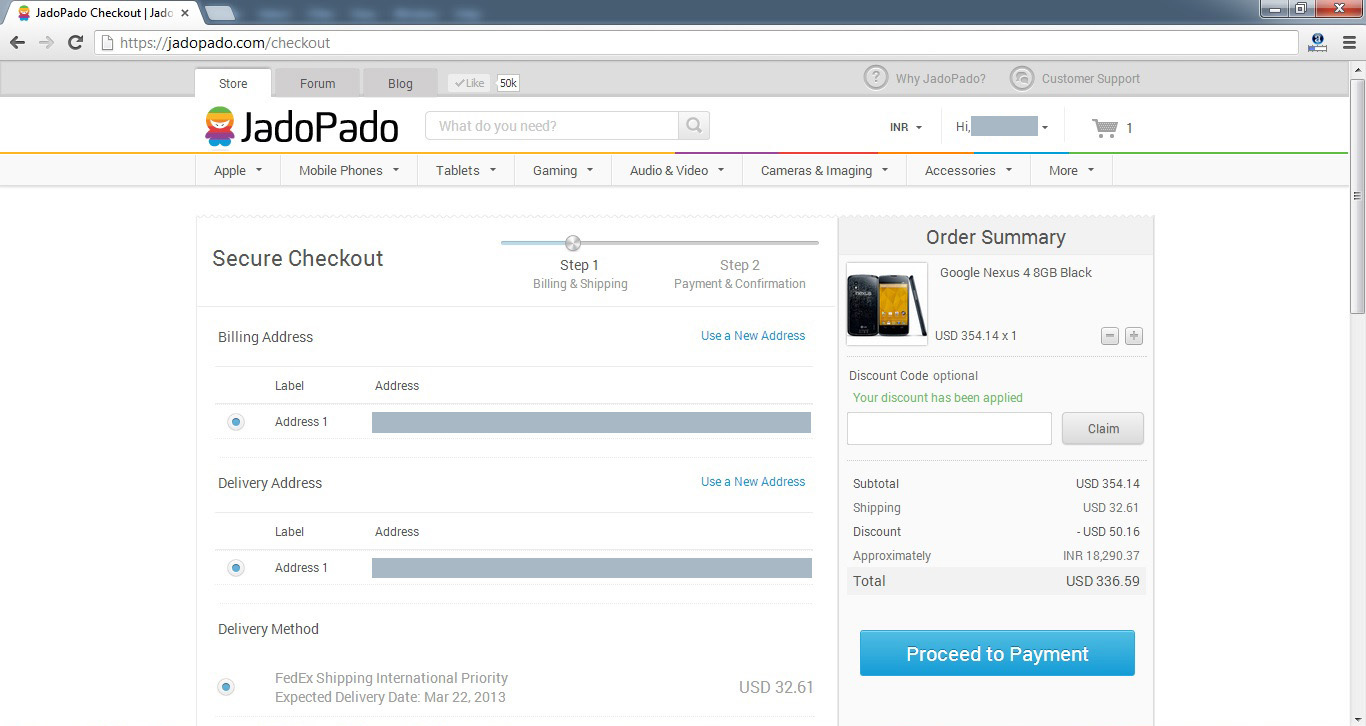Viewport: 1366px width, 726px height.
Task: Open the Customer Support link
Action: [x=1091, y=79]
